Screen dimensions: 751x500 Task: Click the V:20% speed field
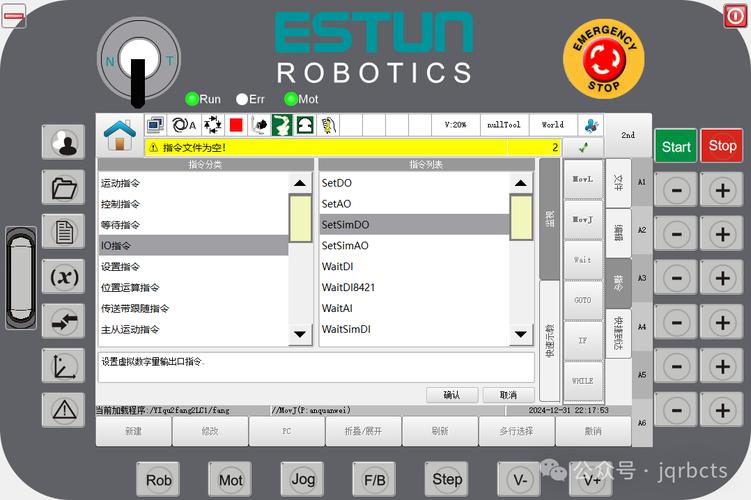455,125
